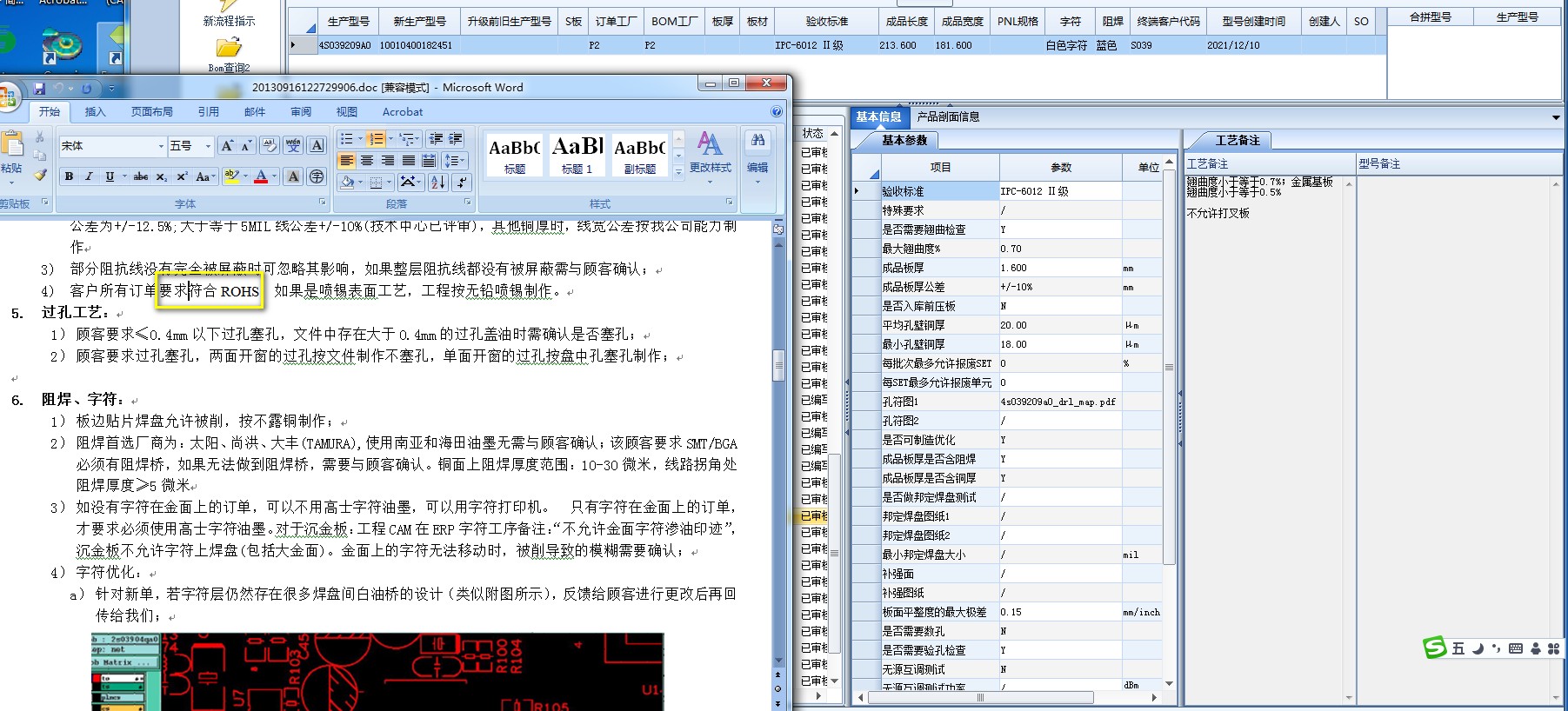Toggle Bold formatting
The image size is (1568, 711).
click(69, 176)
